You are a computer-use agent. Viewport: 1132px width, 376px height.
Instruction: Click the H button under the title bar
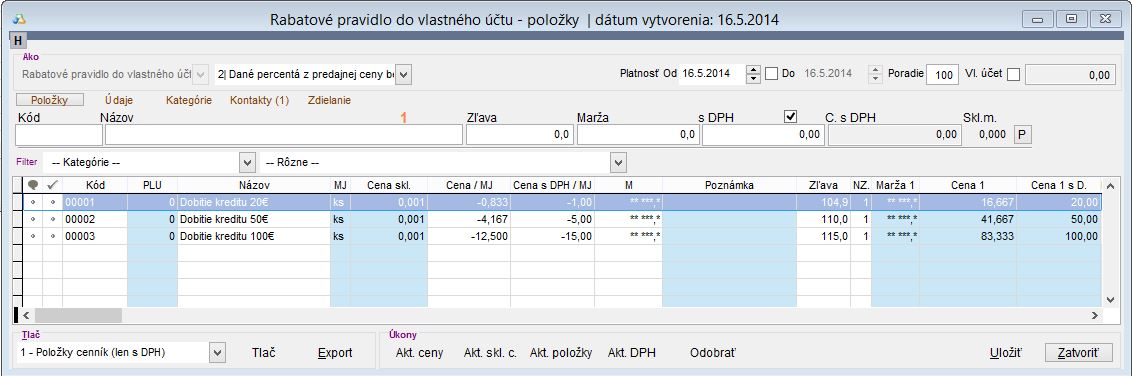(x=17, y=42)
